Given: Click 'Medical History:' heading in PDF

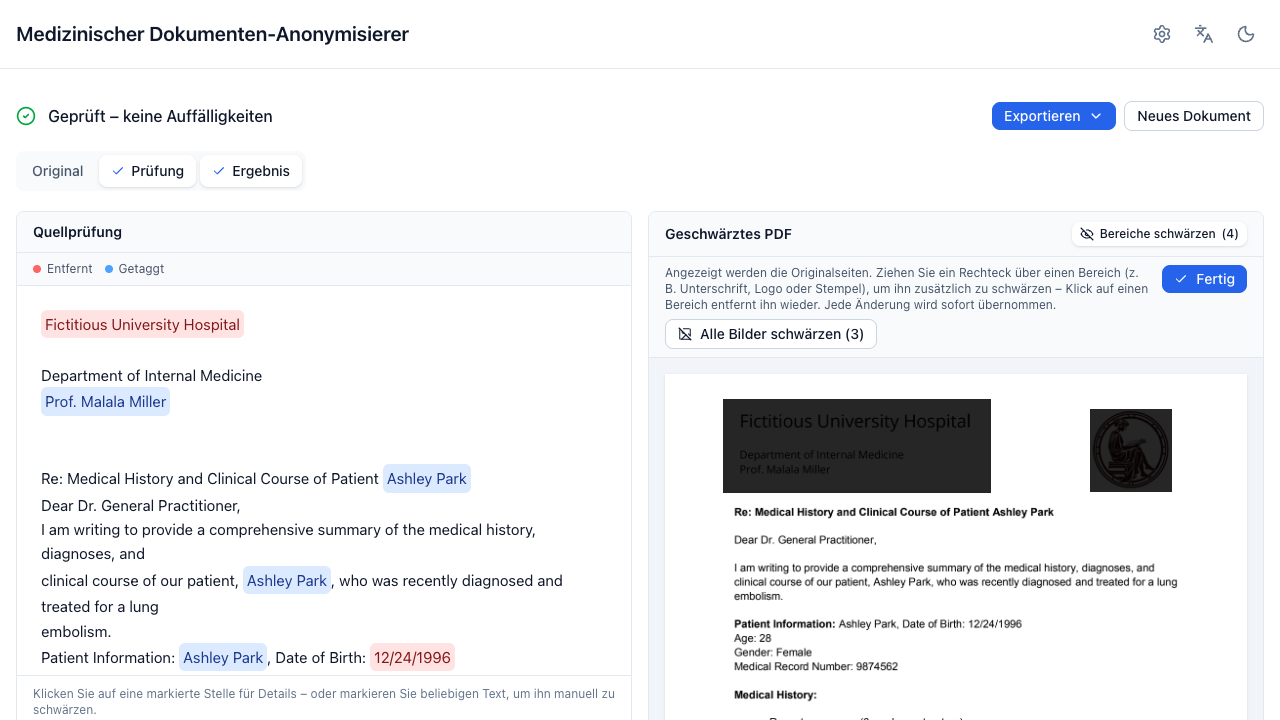Looking at the screenshot, I should point(775,695).
